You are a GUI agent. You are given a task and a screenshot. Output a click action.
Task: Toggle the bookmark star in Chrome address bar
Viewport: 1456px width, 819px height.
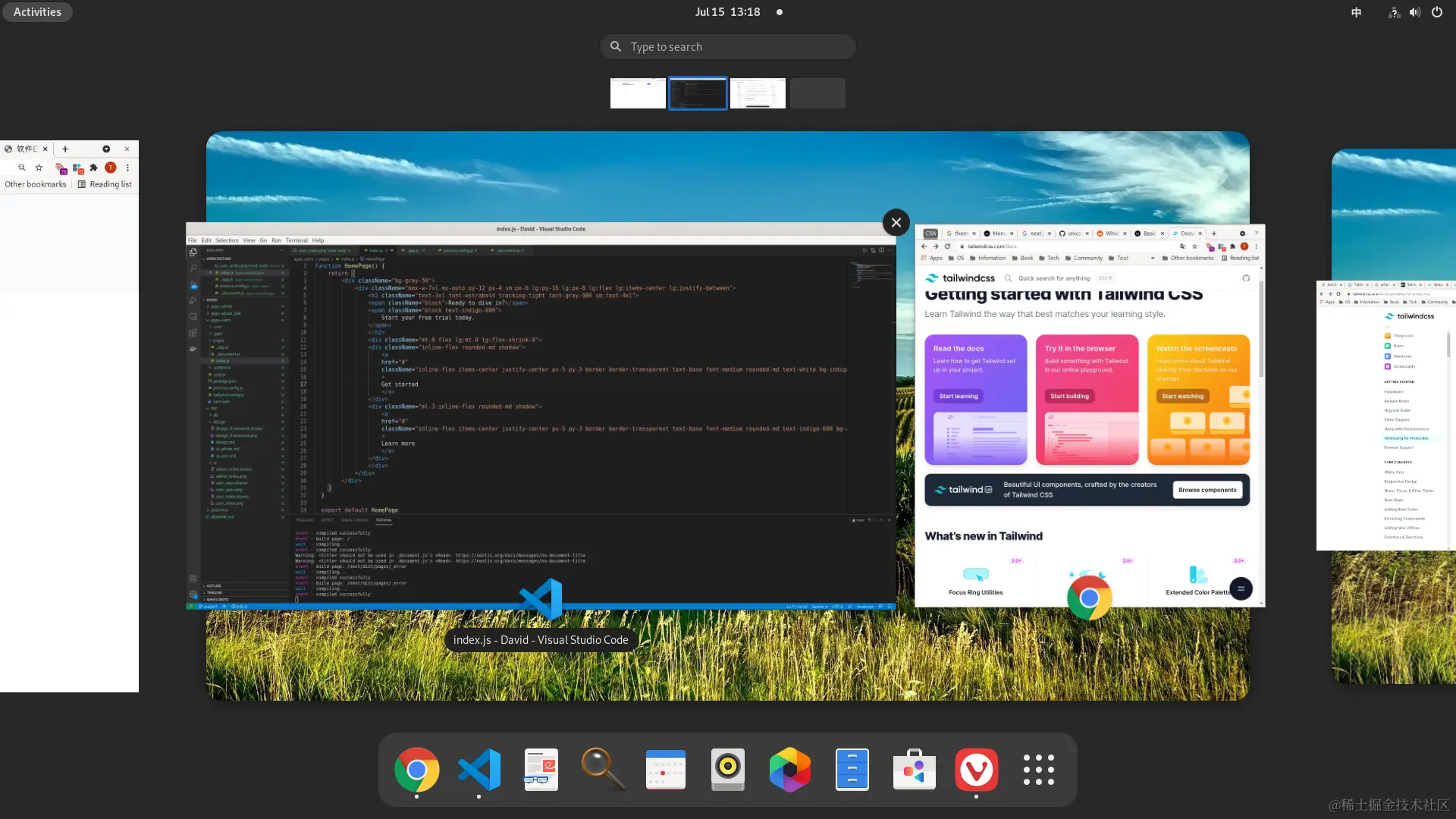1195,246
